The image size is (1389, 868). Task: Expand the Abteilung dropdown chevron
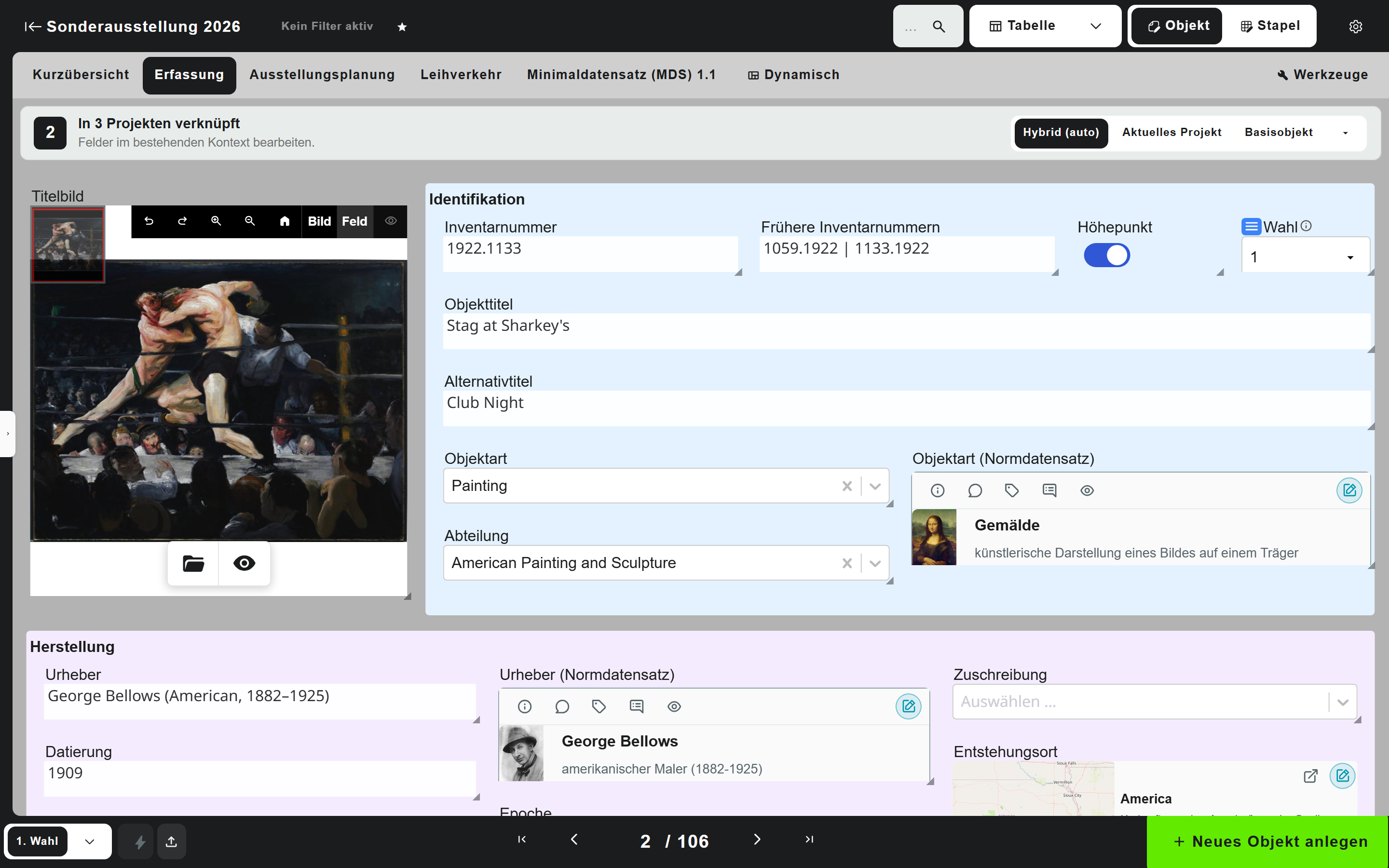click(875, 563)
